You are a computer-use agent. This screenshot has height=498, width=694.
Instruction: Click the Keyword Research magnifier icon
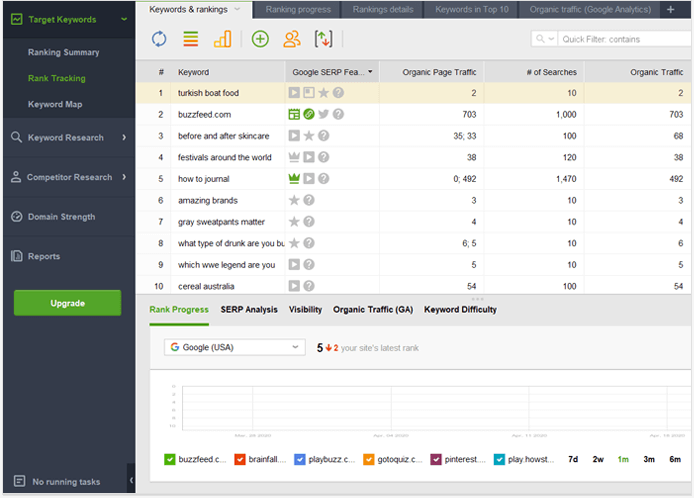click(x=16, y=137)
